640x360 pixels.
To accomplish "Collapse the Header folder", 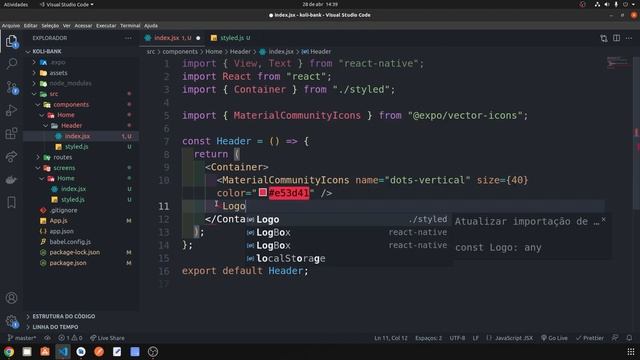I will tap(46, 126).
